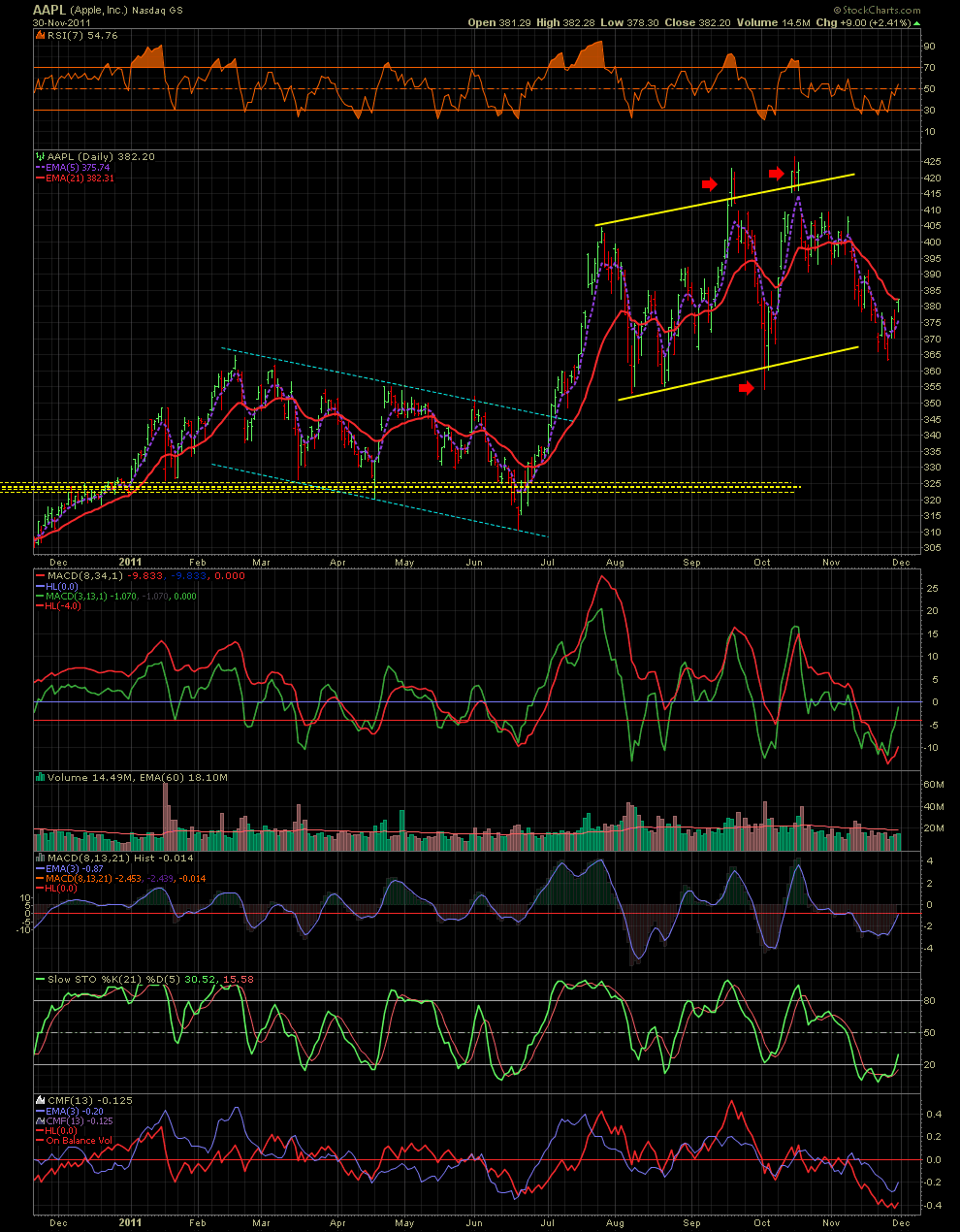
Task: Click the candlestick icon beside AAPL (Daily)
Action: click(40, 156)
